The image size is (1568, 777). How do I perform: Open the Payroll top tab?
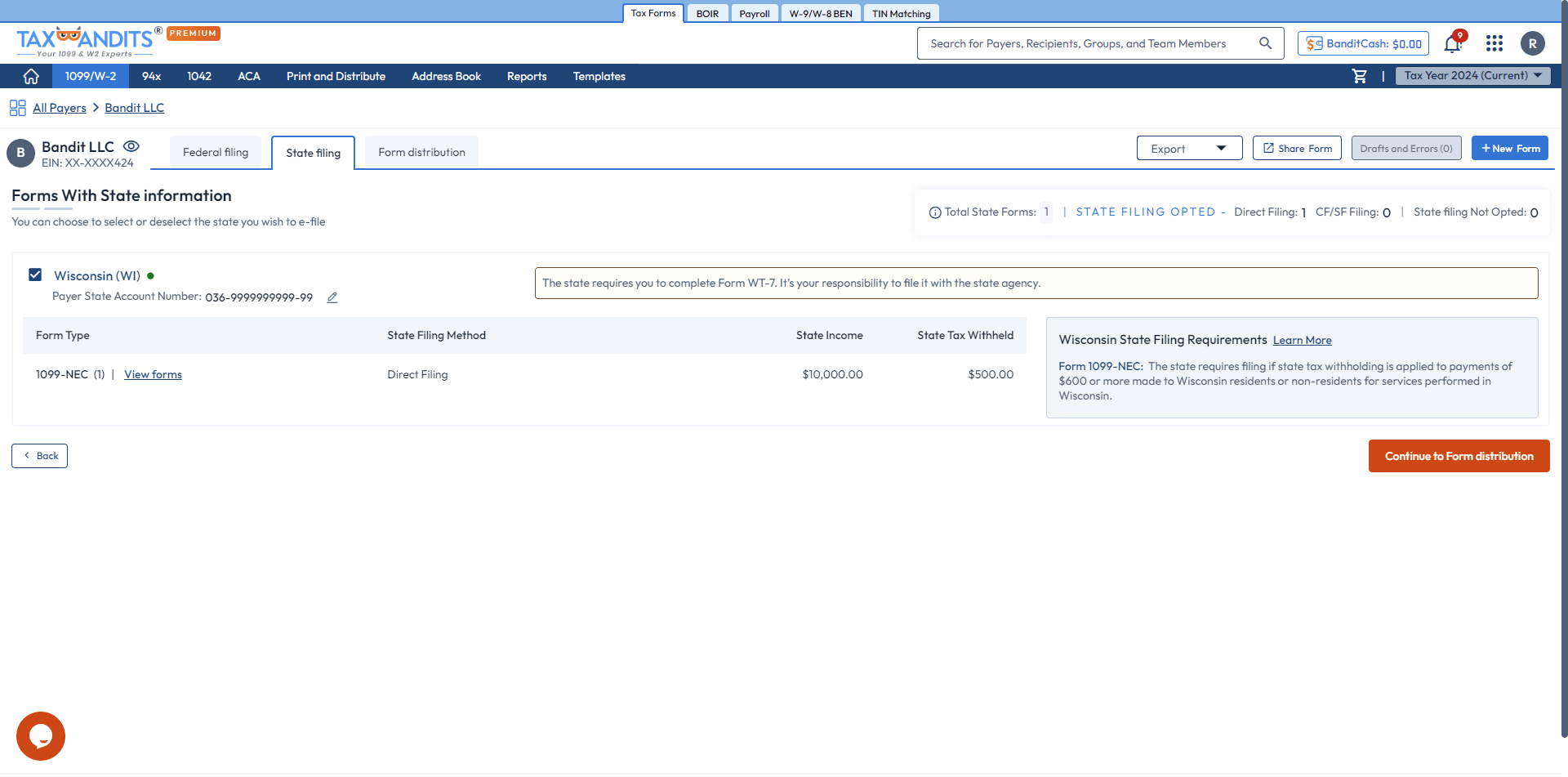click(755, 13)
